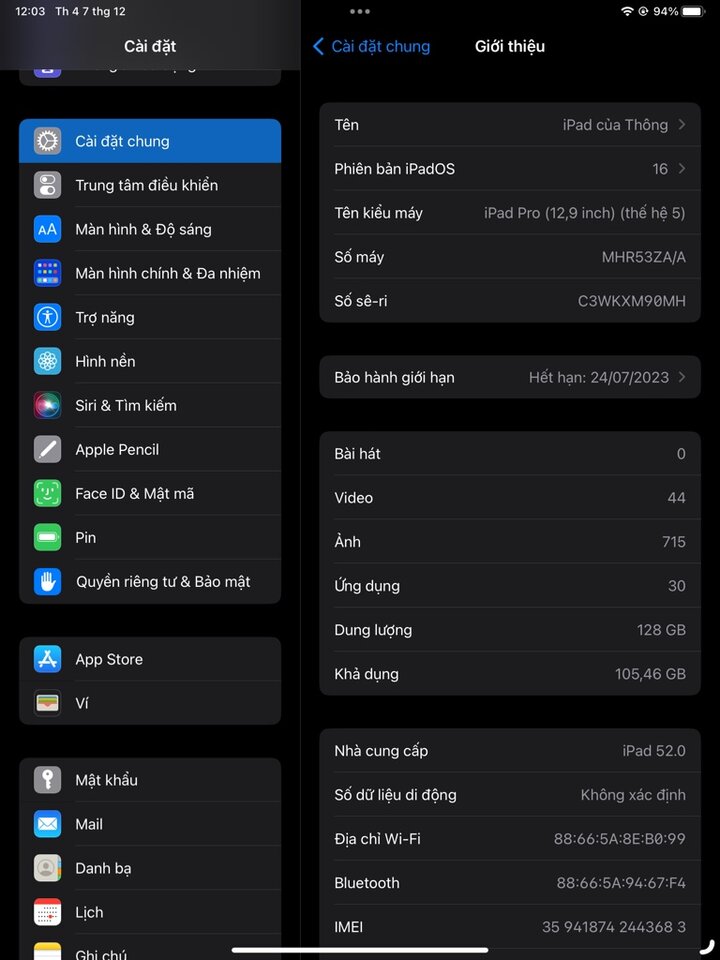Image resolution: width=720 pixels, height=960 pixels.
Task: Select Cài đặt chung in sidebar
Action: pyautogui.click(x=150, y=141)
